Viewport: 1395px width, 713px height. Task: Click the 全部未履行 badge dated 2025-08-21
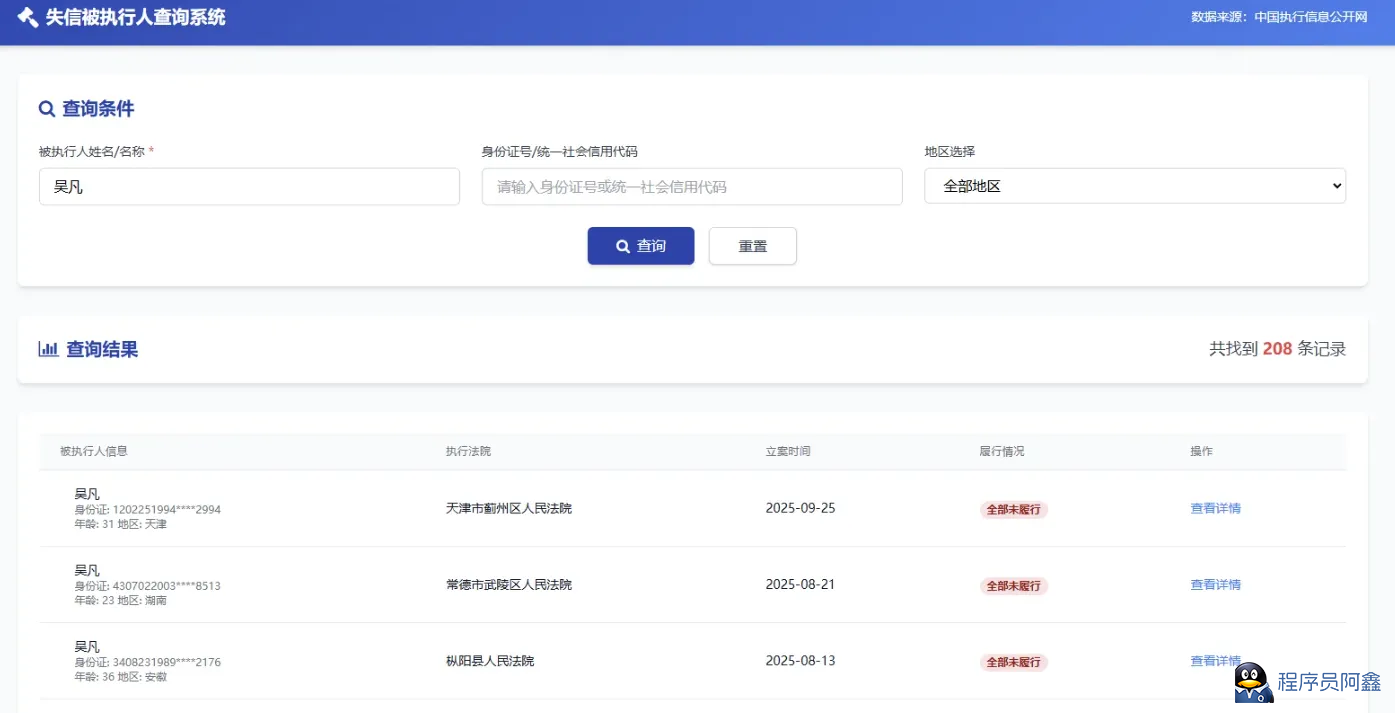point(1013,586)
